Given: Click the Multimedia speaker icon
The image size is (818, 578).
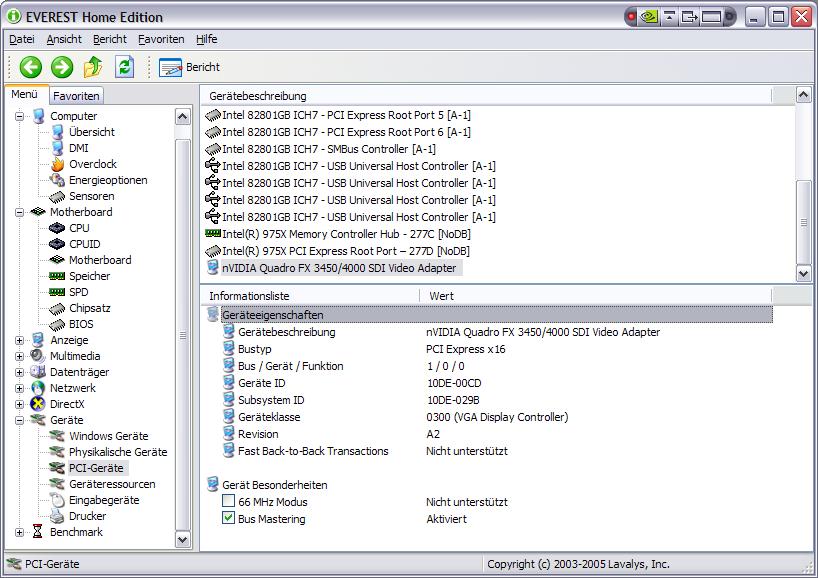Looking at the screenshot, I should pos(38,356).
